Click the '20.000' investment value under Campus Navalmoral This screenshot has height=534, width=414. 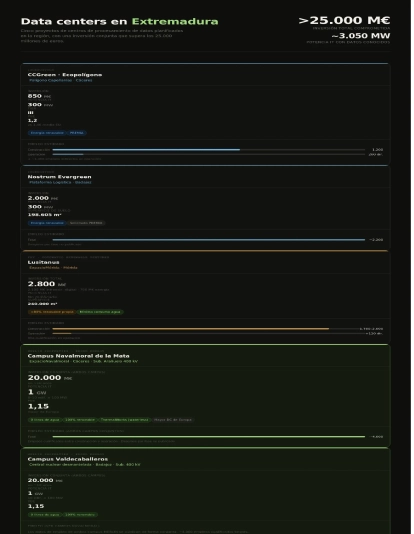tap(44, 377)
